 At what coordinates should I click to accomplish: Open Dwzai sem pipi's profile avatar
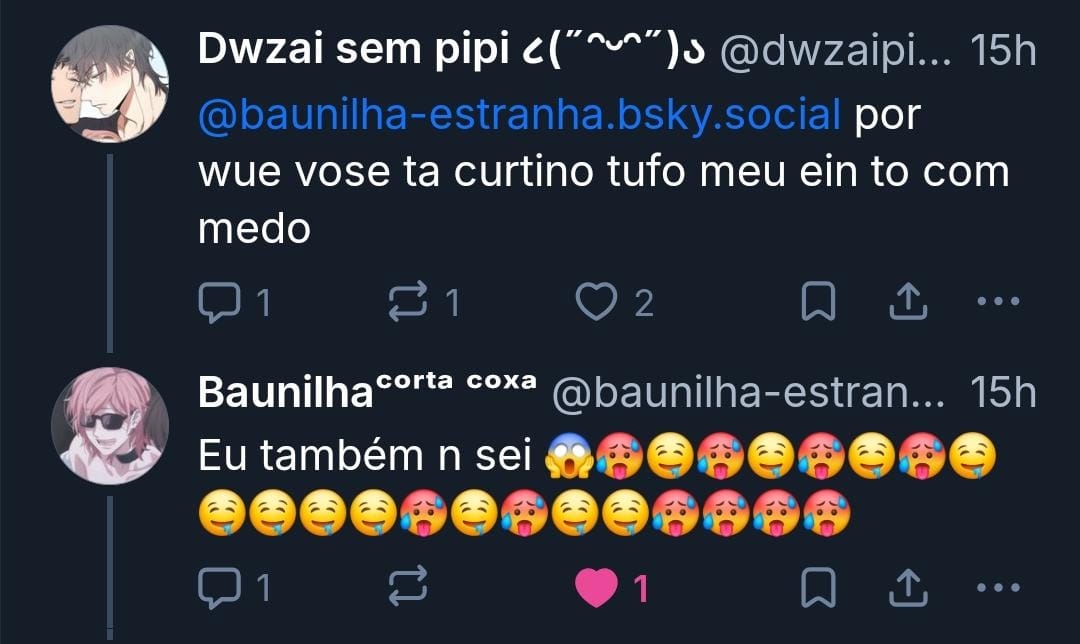tap(110, 84)
